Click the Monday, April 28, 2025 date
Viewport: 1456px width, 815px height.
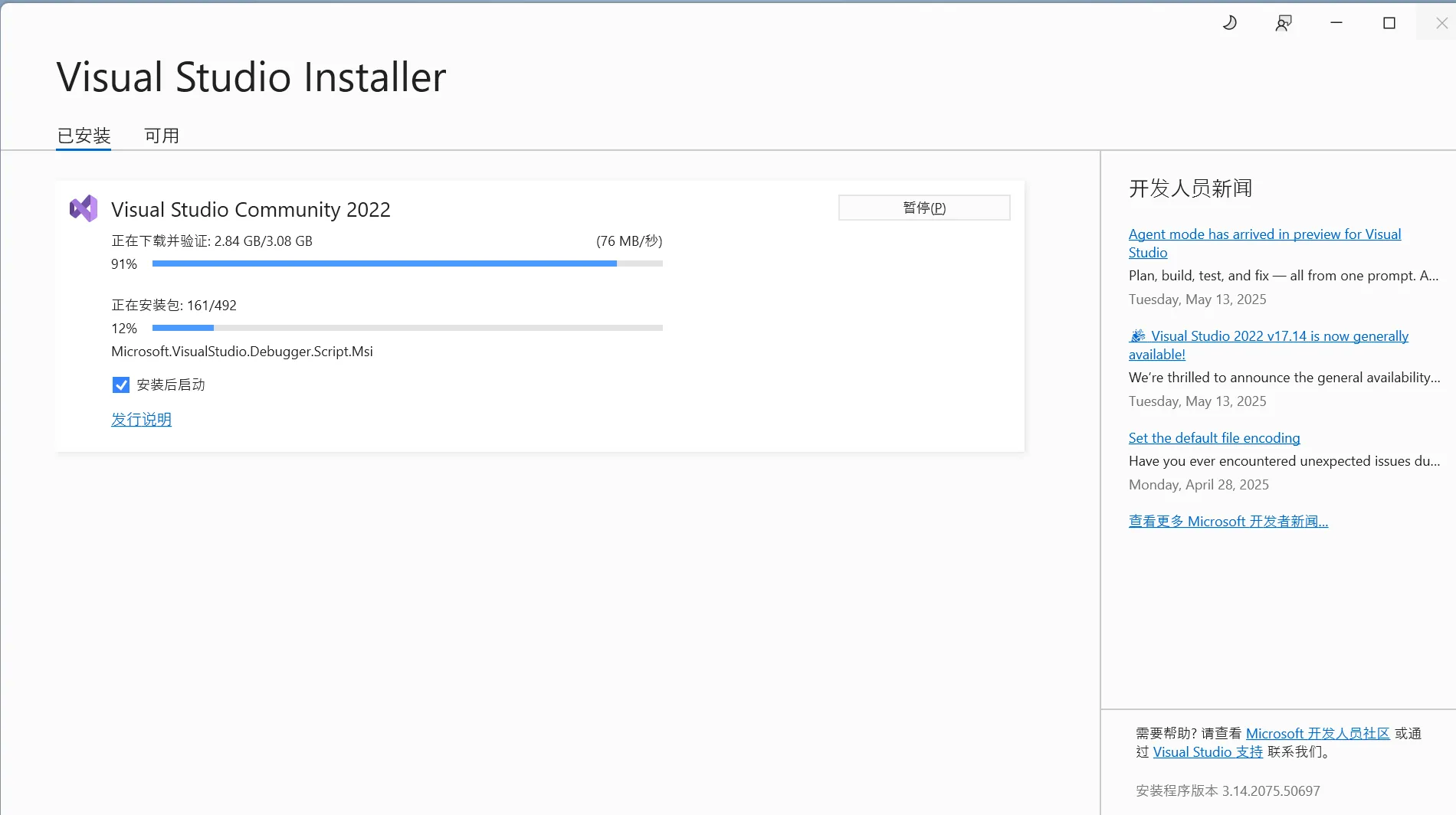(x=1199, y=484)
